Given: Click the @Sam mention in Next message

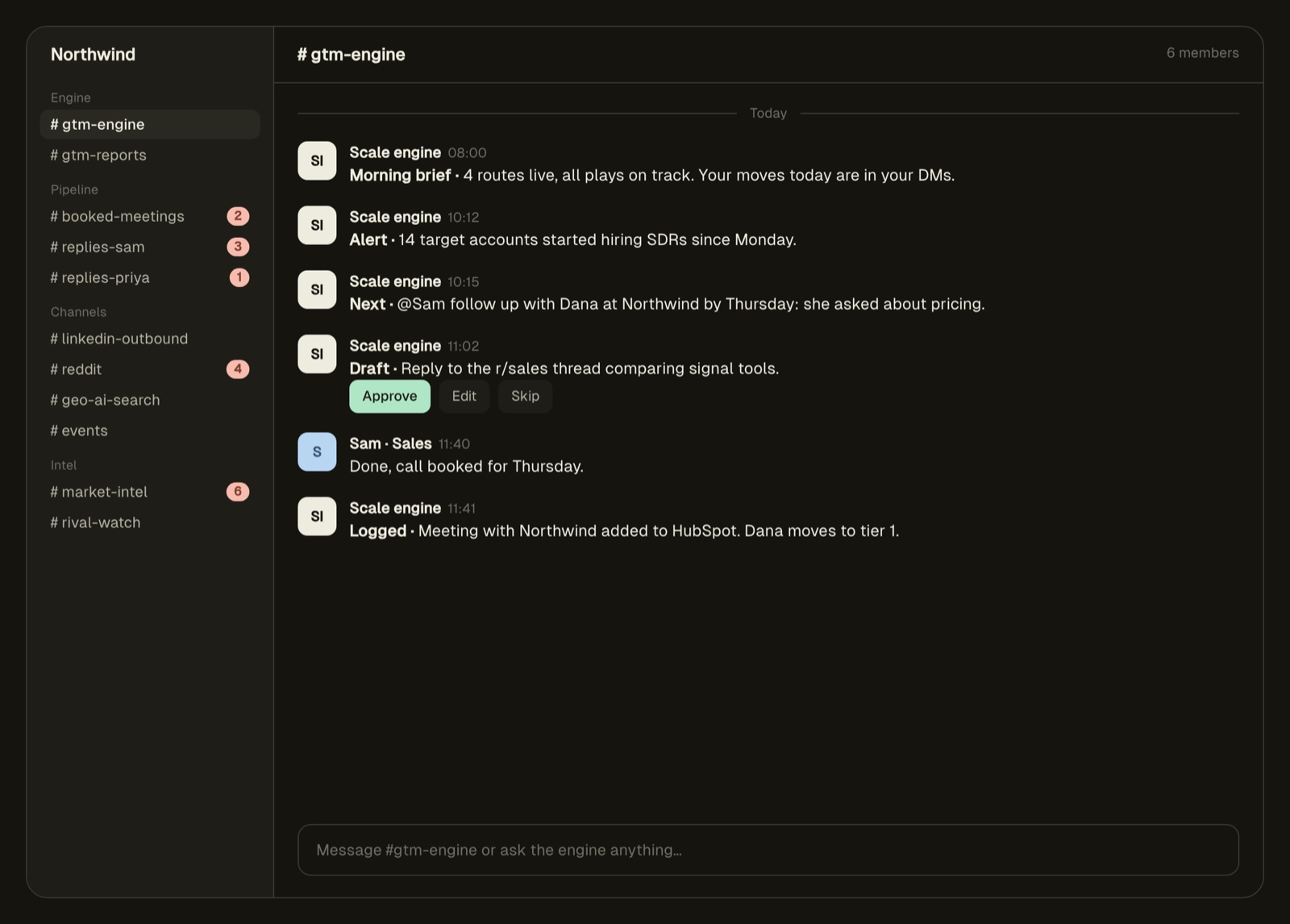Looking at the screenshot, I should pos(421,304).
